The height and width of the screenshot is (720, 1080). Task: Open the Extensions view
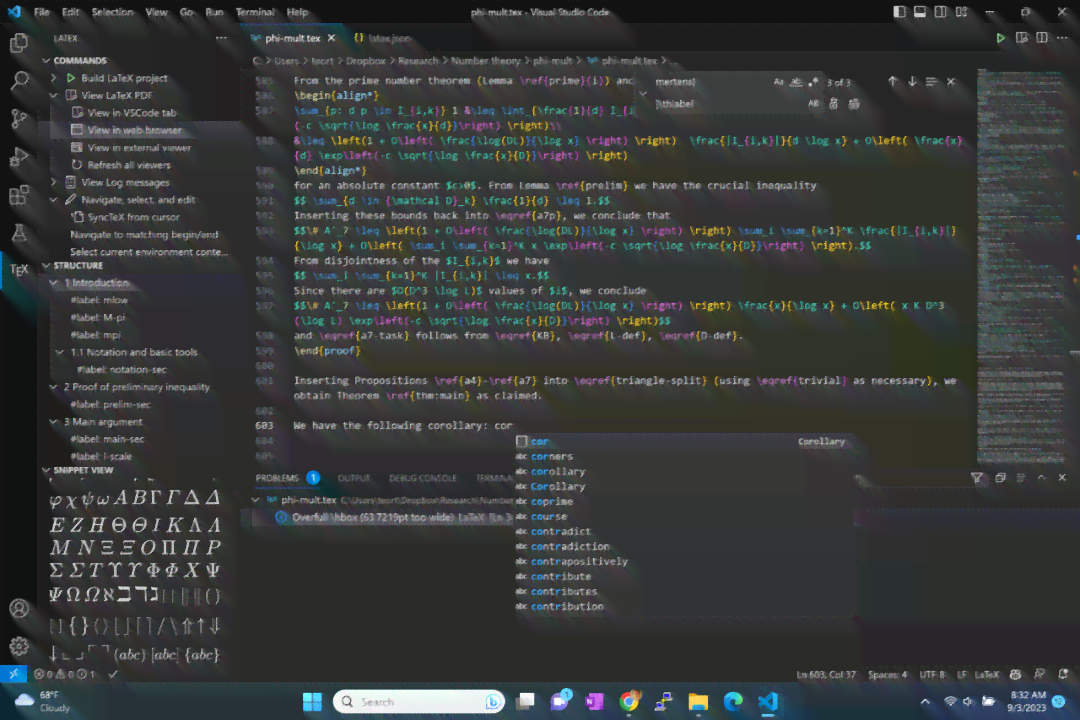point(19,196)
